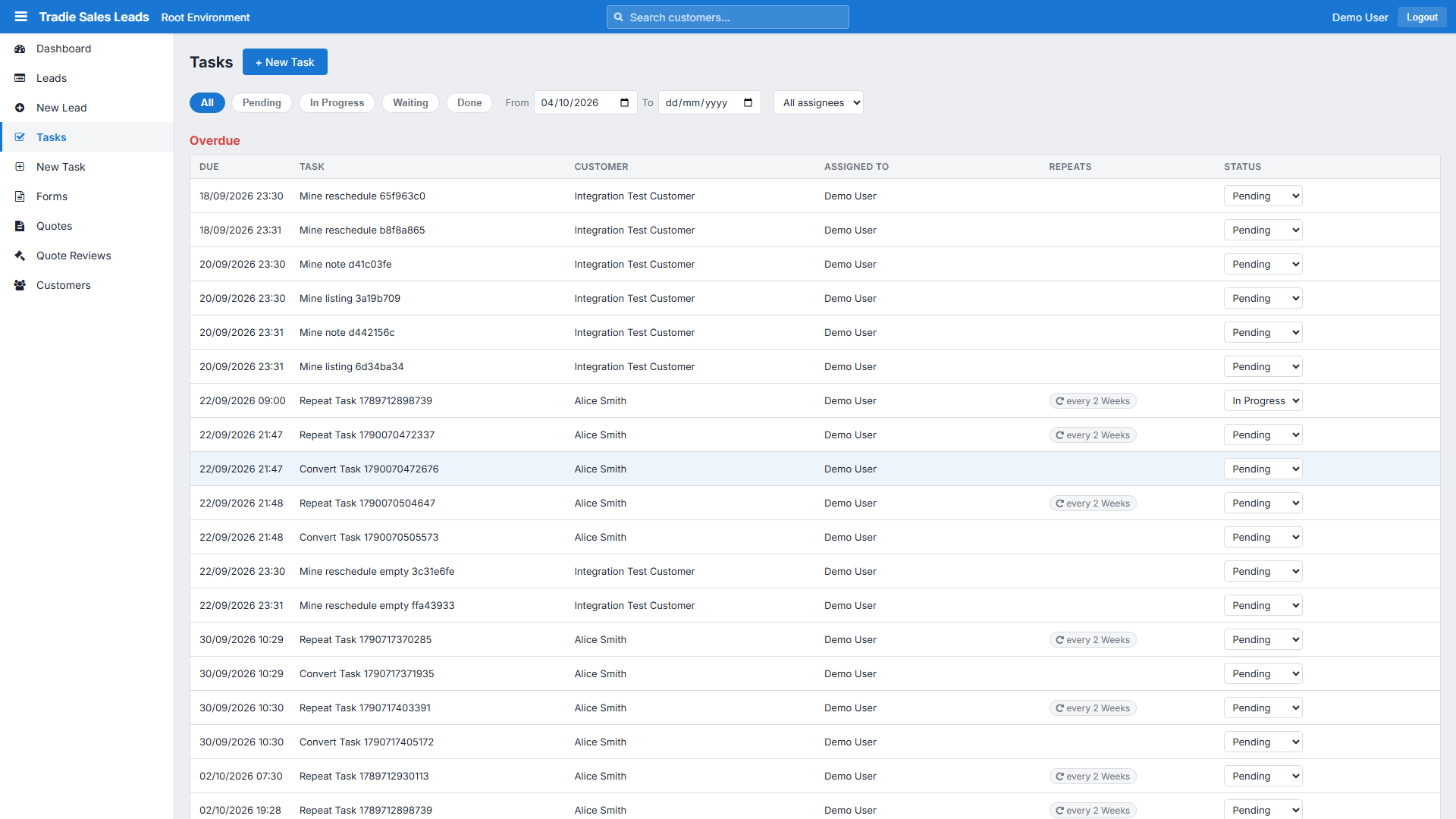
Task: Click the Search customers input field
Action: (x=728, y=17)
